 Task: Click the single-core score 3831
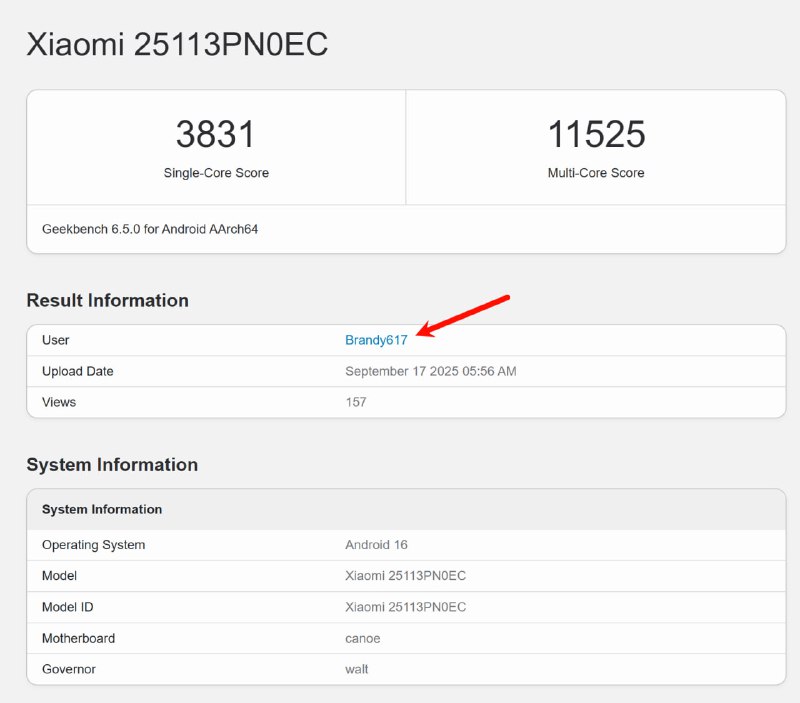click(x=215, y=134)
